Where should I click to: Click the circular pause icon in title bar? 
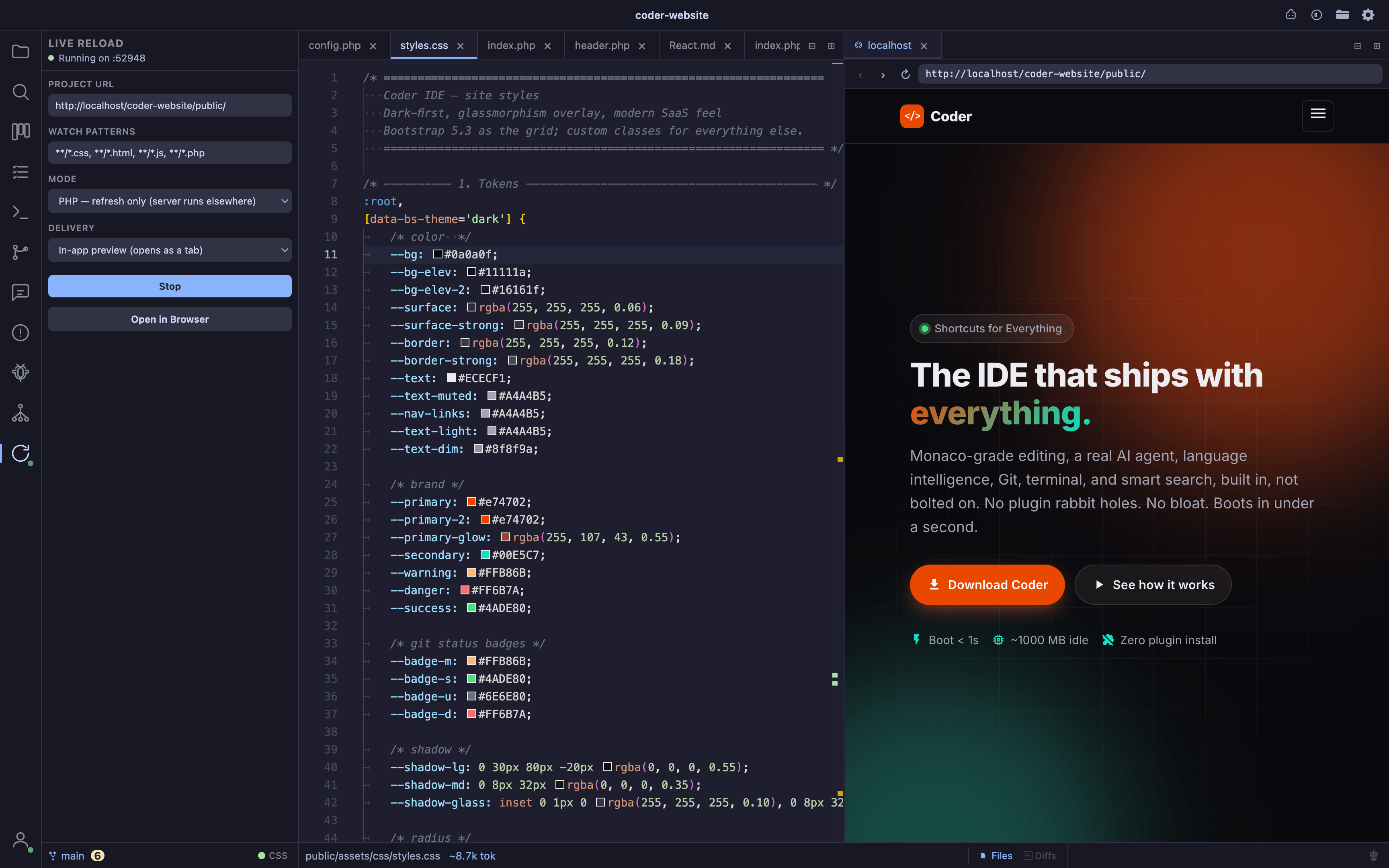[1317, 15]
